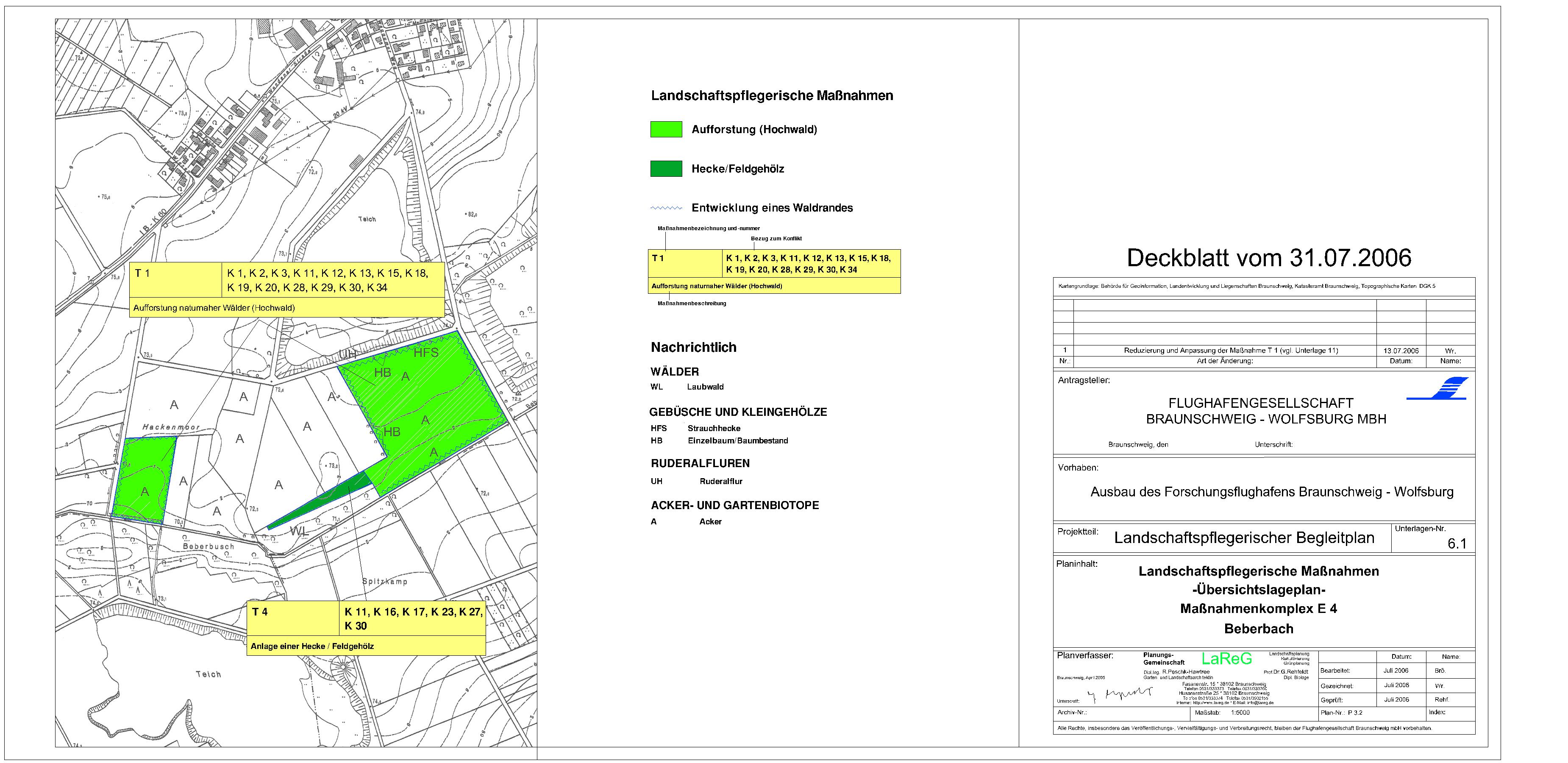Select the 'Aufforstung (Hochwald)' legend label
Viewport: 1568px width, 763px height.
point(754,129)
